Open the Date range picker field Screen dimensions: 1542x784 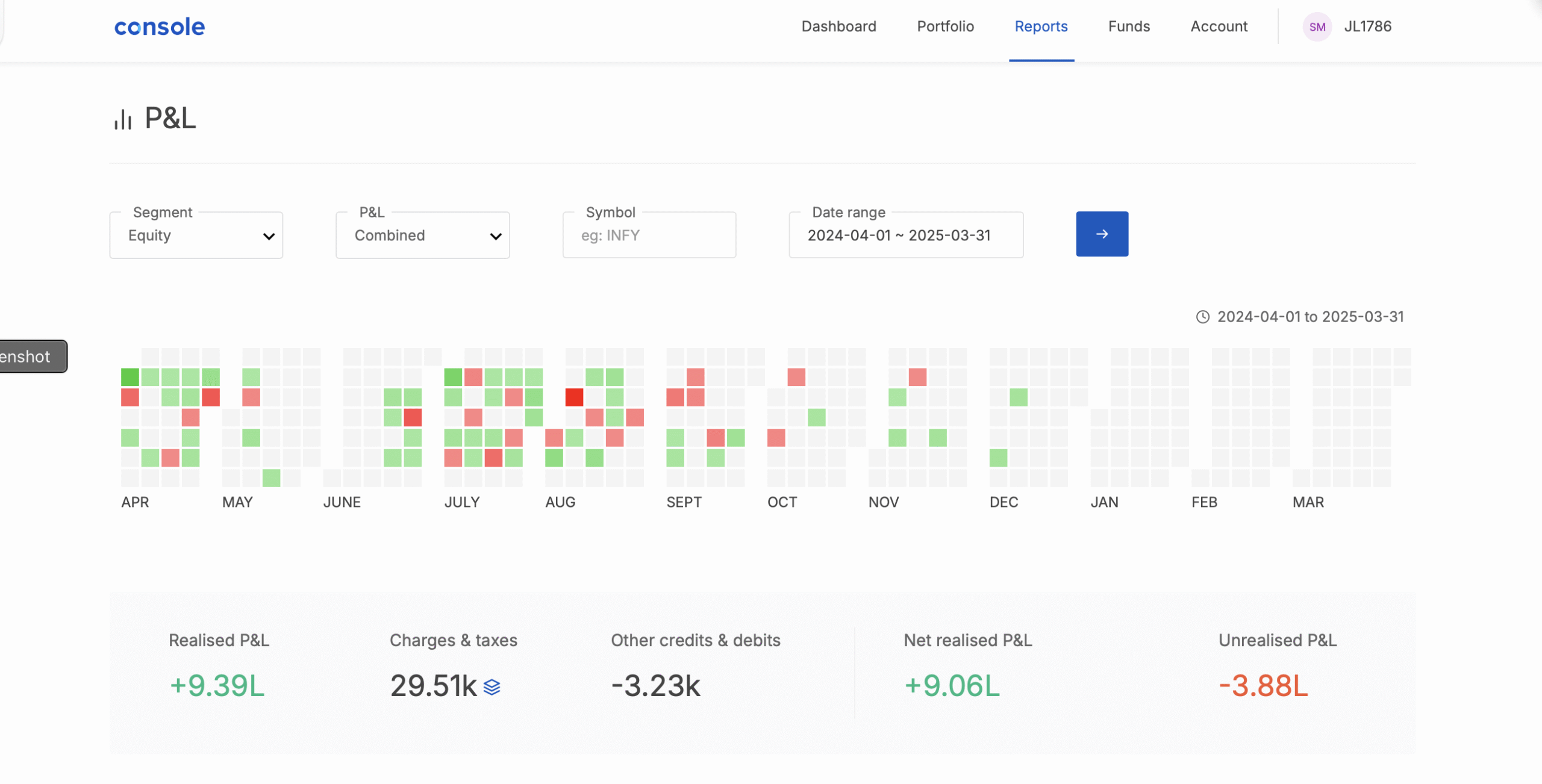tap(905, 235)
